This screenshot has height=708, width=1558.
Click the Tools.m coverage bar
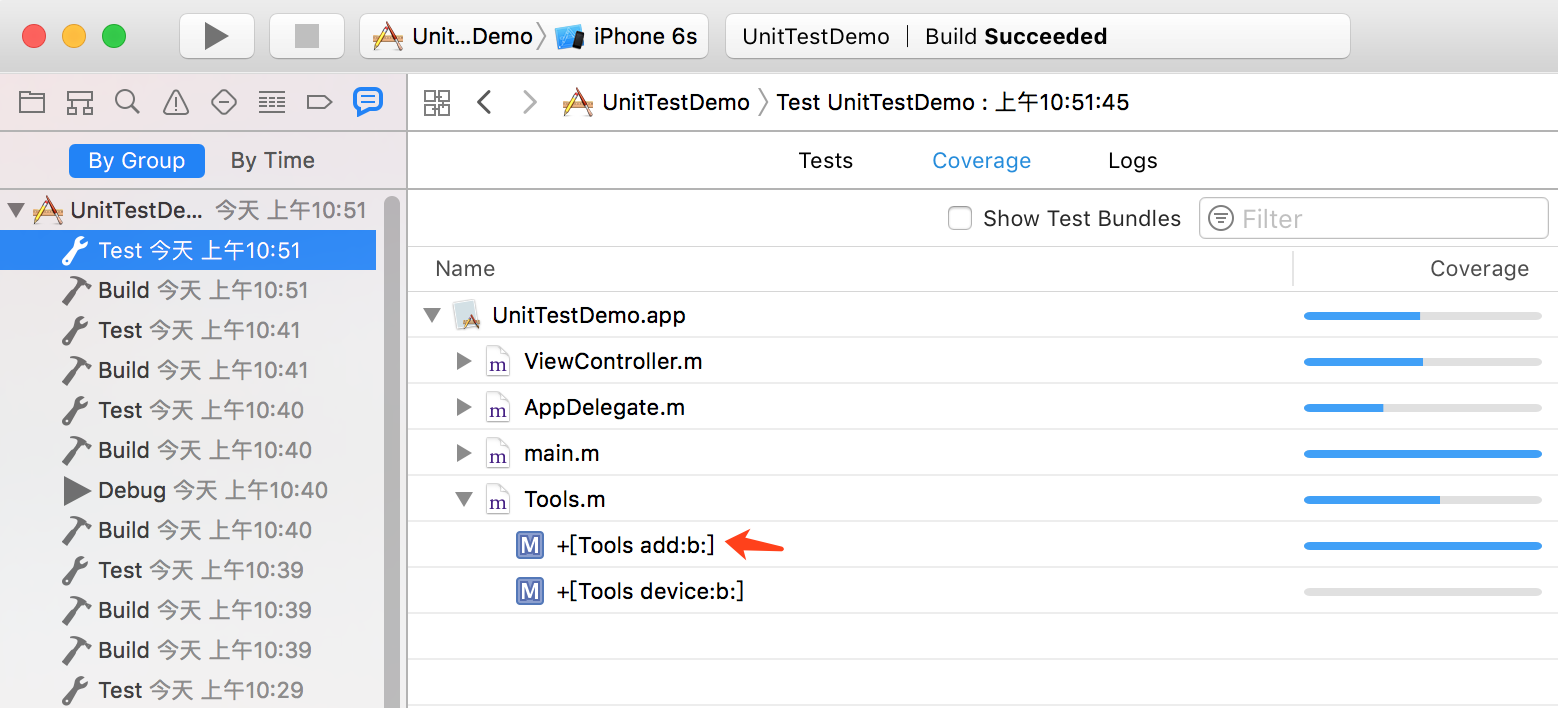tap(1422, 500)
